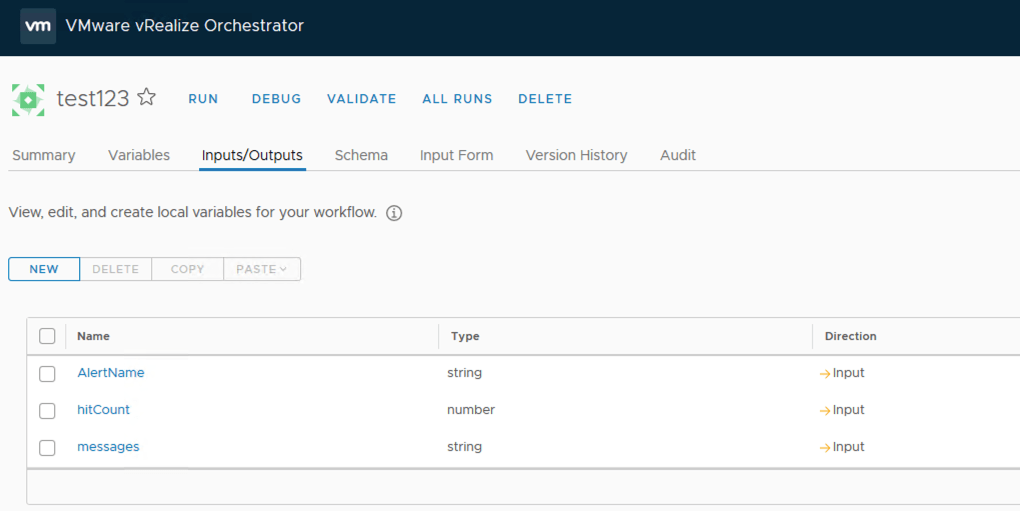This screenshot has width=1020, height=511.
Task: Click the NEW button
Action: [x=44, y=269]
